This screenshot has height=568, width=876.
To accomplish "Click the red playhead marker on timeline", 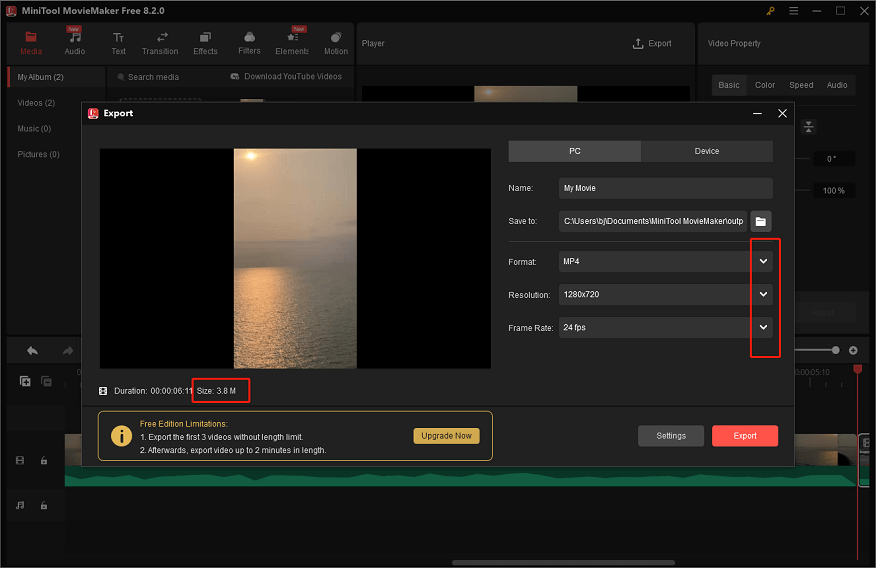I will click(858, 369).
